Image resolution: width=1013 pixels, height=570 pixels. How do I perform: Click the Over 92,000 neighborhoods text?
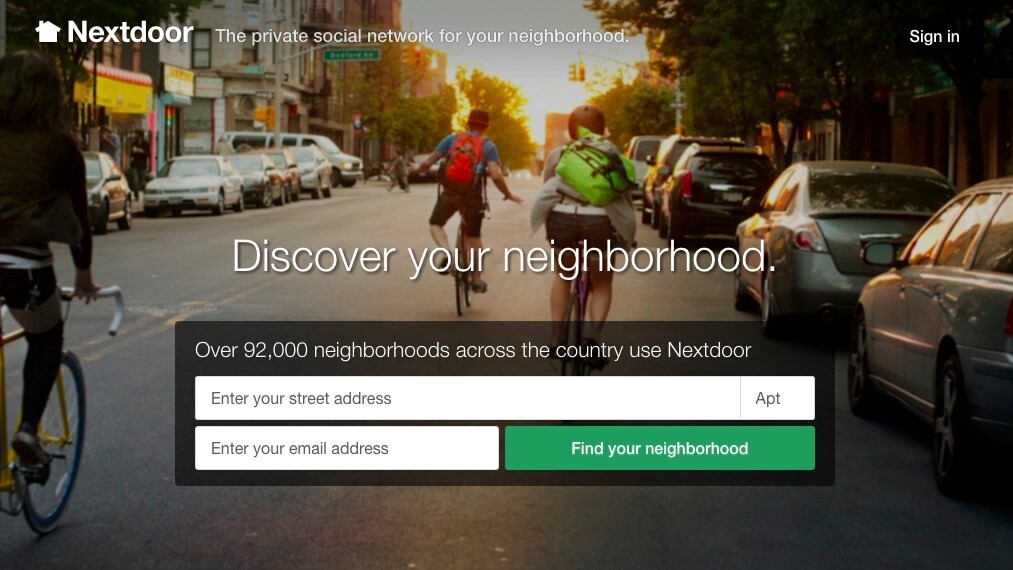click(473, 350)
